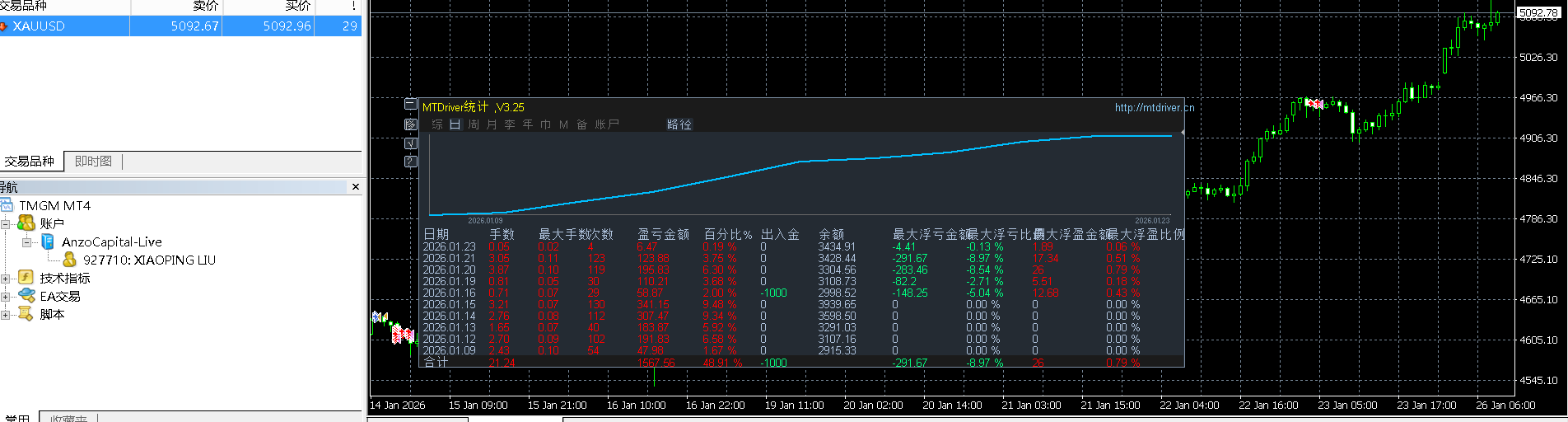
Task: Click balance value 3434.91
Action: pyautogui.click(x=837, y=246)
